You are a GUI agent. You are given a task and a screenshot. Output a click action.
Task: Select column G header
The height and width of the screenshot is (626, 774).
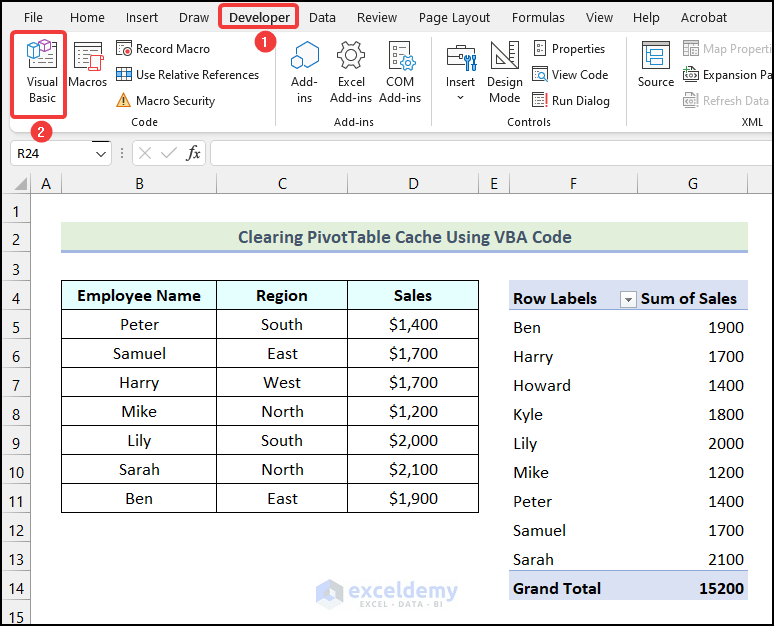693,184
